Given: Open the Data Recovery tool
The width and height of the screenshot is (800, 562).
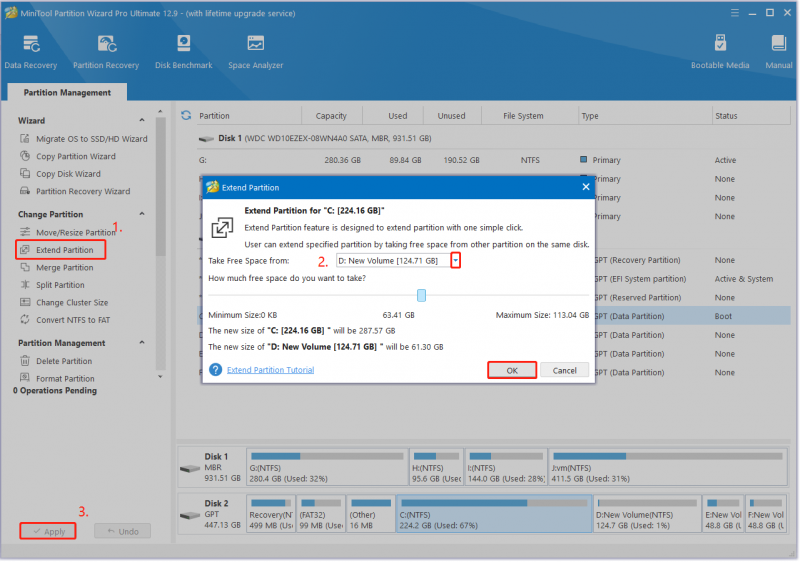Looking at the screenshot, I should pyautogui.click(x=31, y=52).
